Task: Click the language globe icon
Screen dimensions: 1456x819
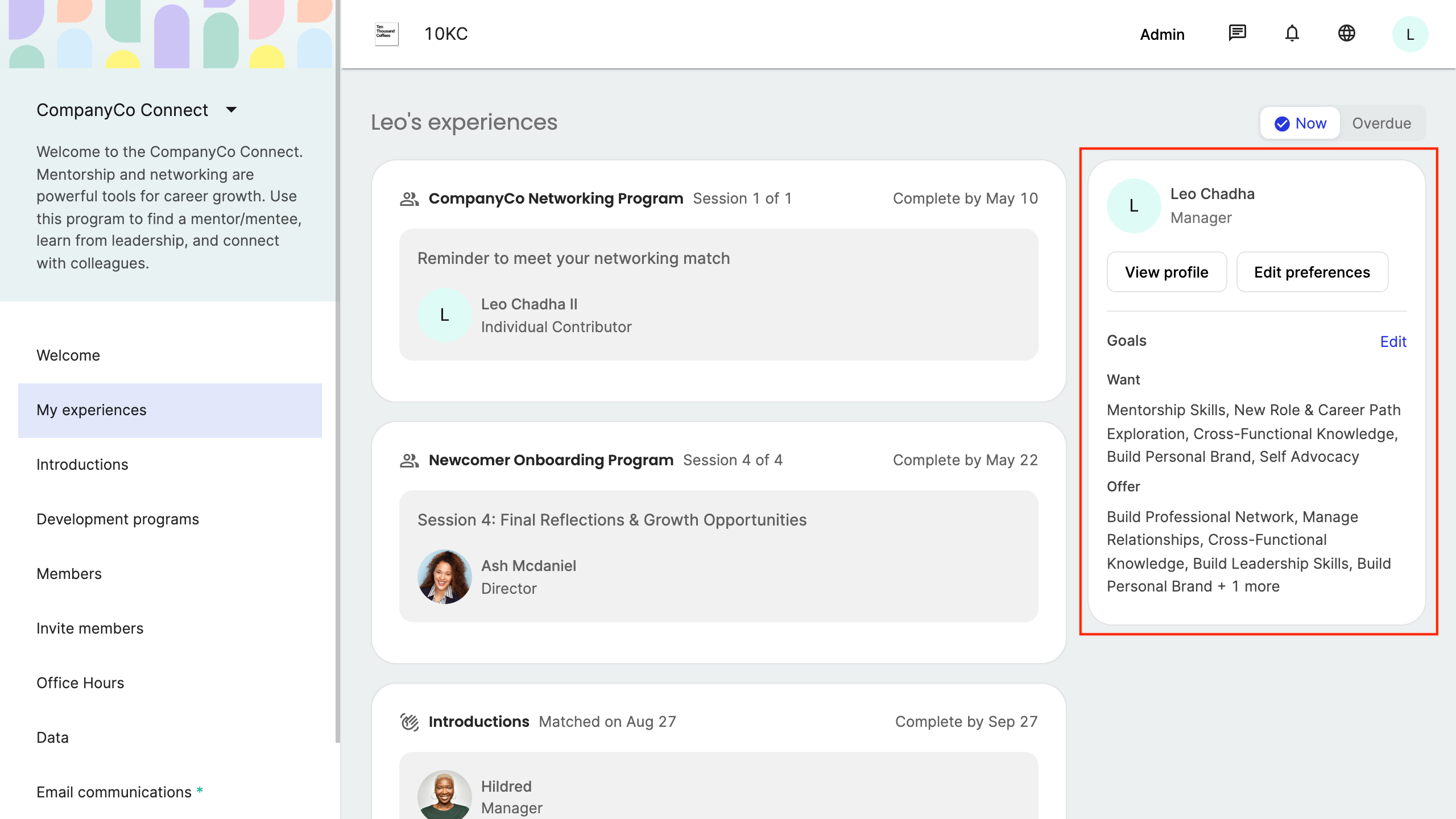Action: 1346,34
